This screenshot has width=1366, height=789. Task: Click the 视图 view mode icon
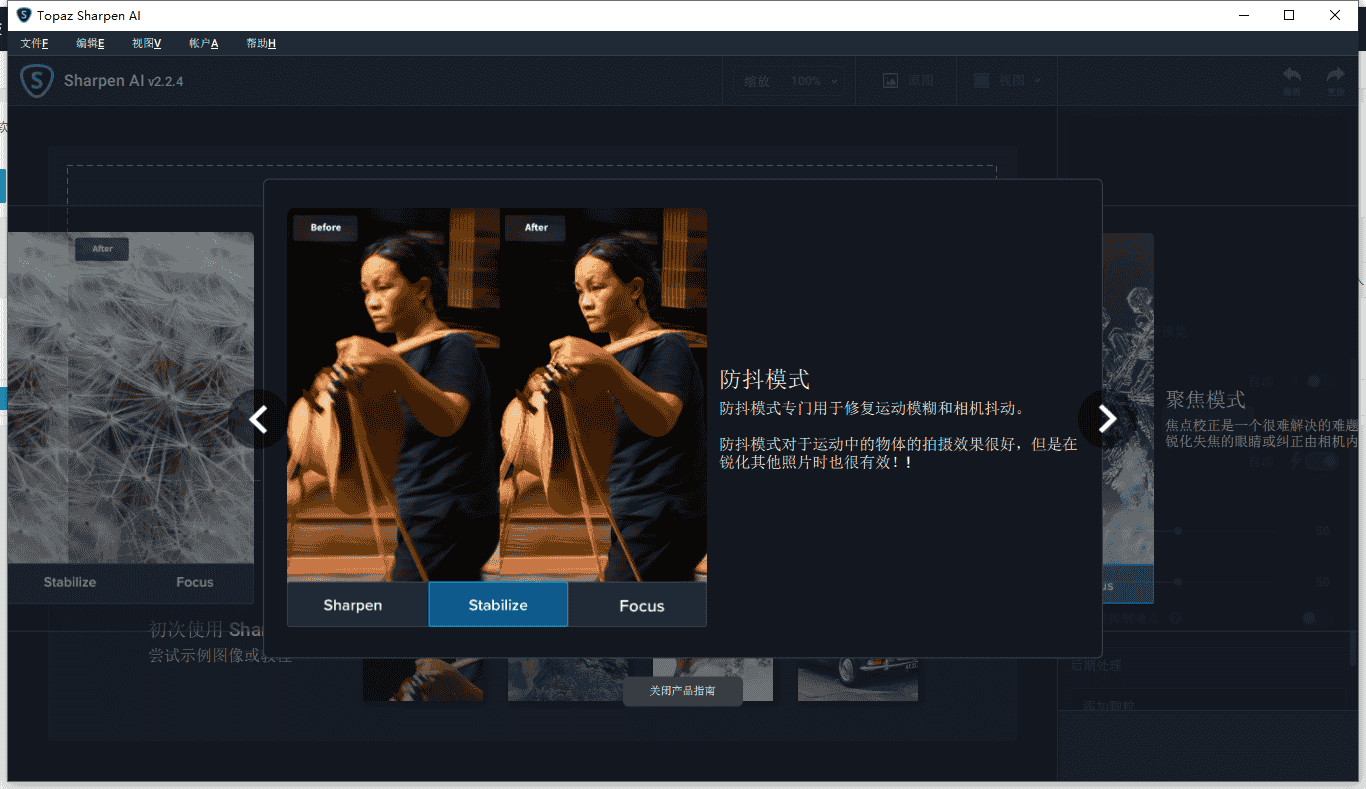point(980,80)
